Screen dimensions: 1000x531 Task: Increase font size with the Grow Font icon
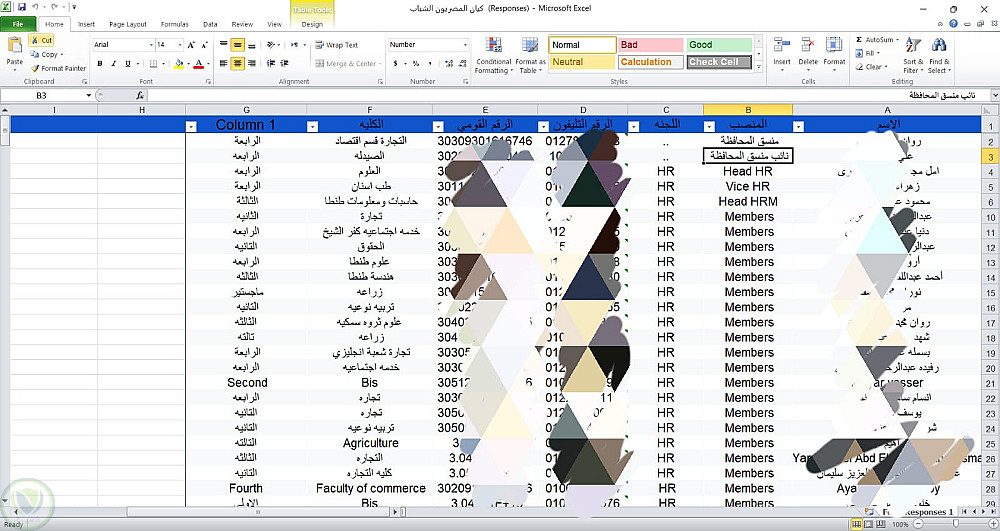tap(191, 45)
